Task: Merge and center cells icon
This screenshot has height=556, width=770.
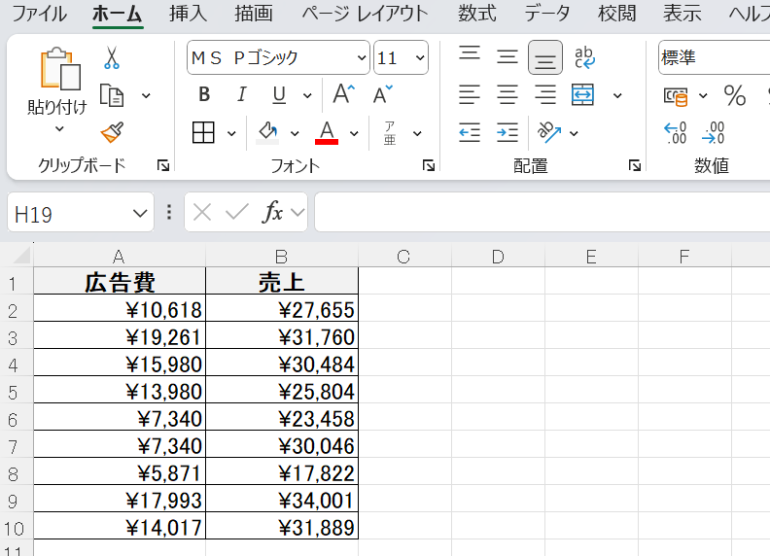Action: 583,95
